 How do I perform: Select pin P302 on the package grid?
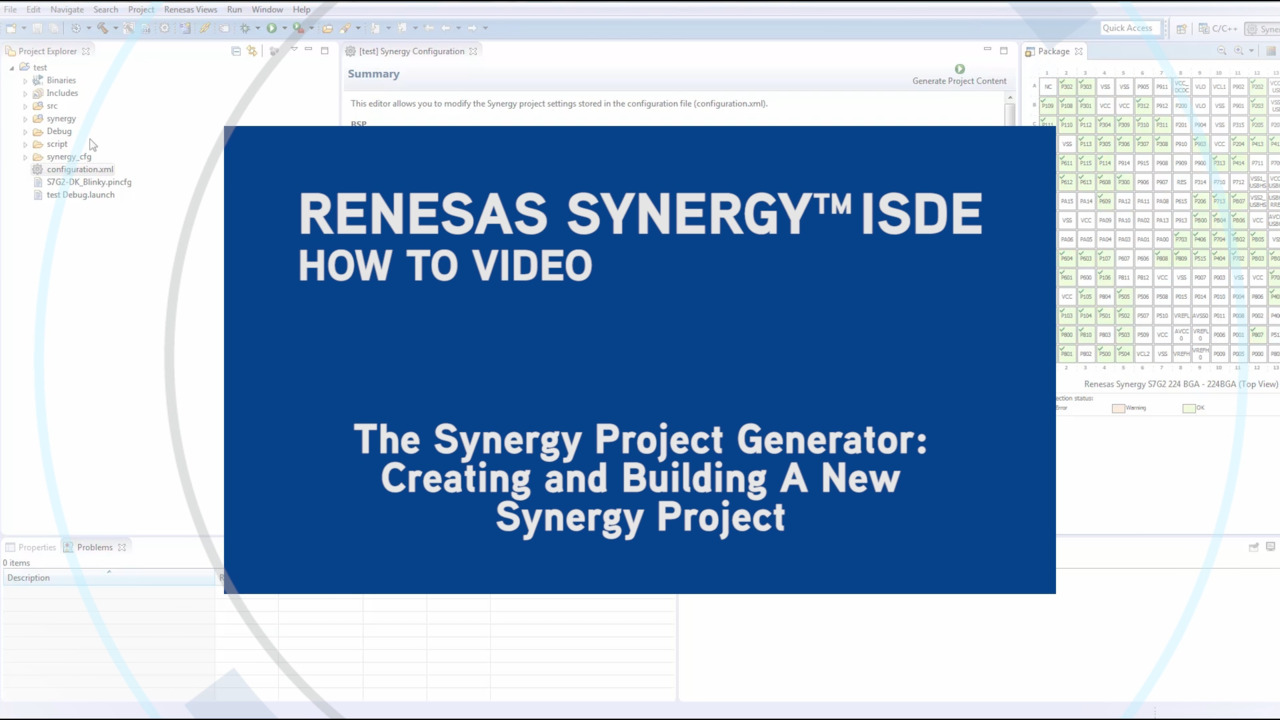click(x=1067, y=87)
